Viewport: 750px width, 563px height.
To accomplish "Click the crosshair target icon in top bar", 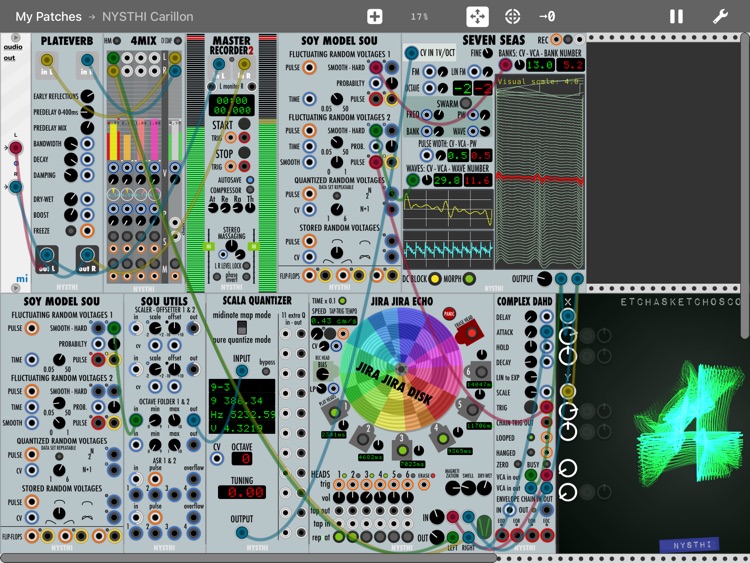I will (x=512, y=17).
